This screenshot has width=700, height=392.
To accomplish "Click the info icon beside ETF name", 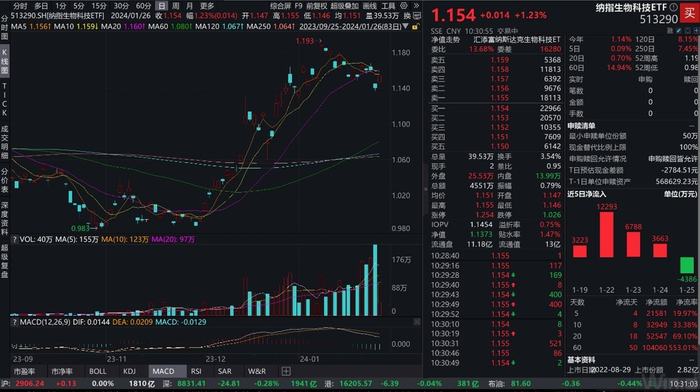I will tap(673, 7).
